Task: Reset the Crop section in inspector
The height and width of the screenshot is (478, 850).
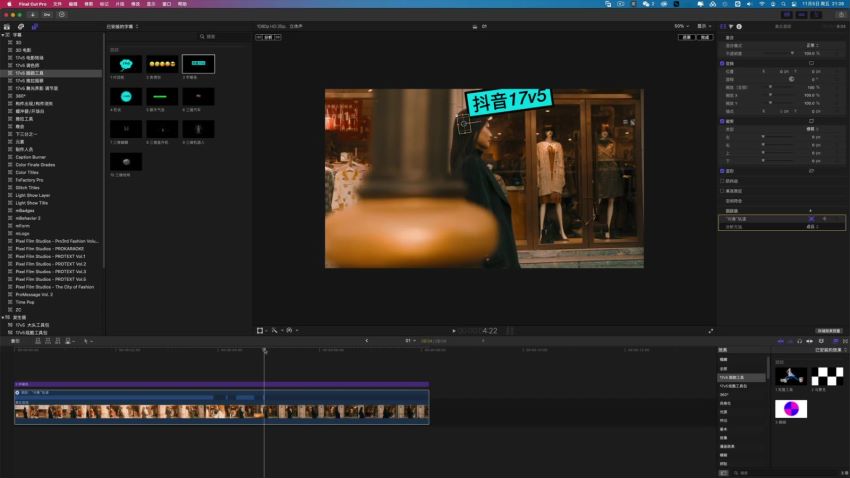Action: tap(812, 121)
